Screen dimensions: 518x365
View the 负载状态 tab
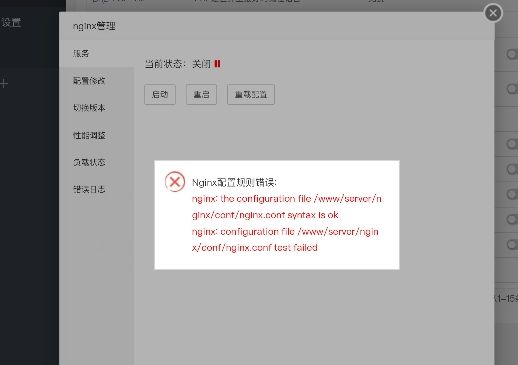pos(96,162)
